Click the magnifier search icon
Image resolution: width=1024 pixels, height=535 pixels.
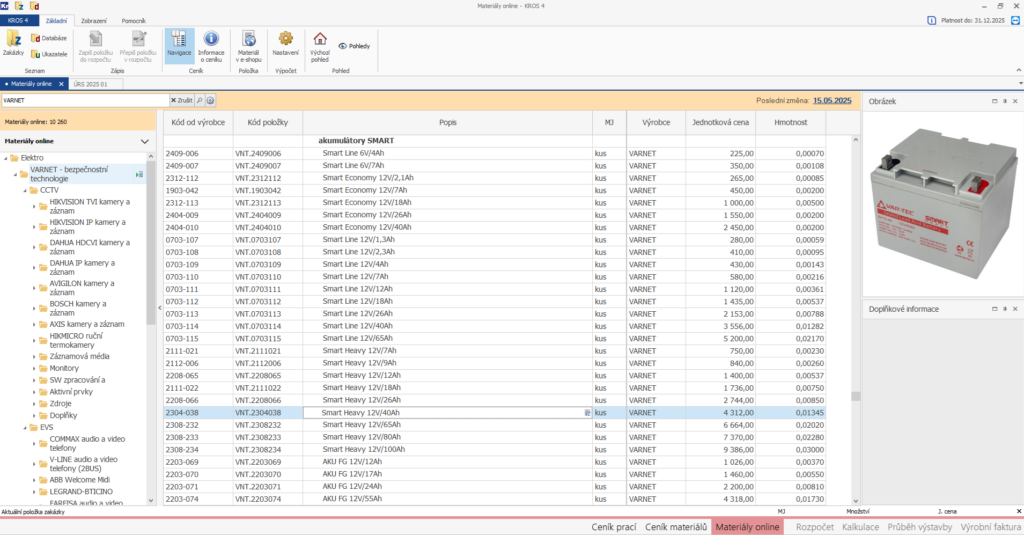tap(200, 101)
